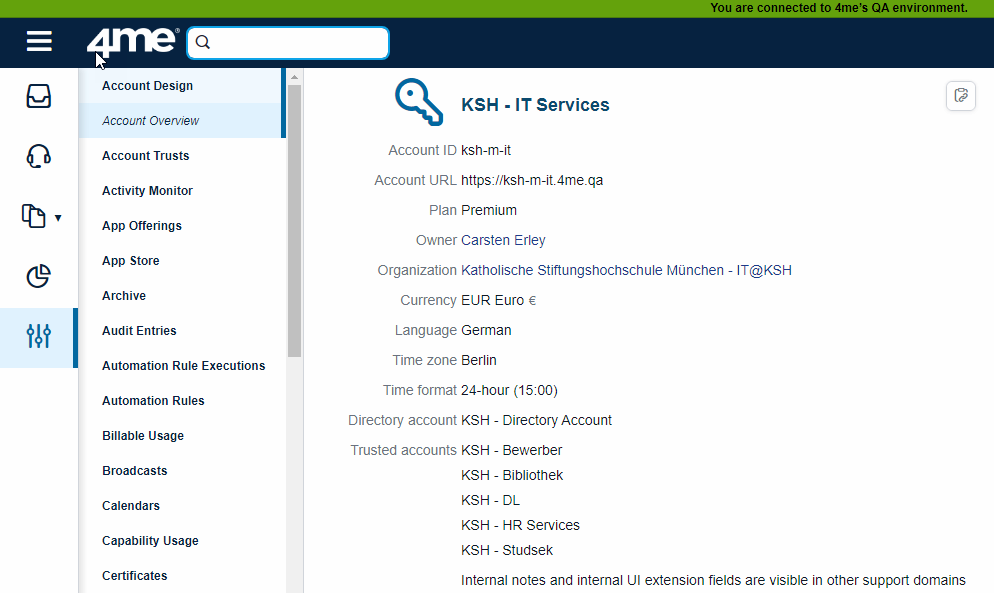This screenshot has height=593, width=994.
Task: Open owner Carsten Erley link
Action: pyautogui.click(x=503, y=240)
